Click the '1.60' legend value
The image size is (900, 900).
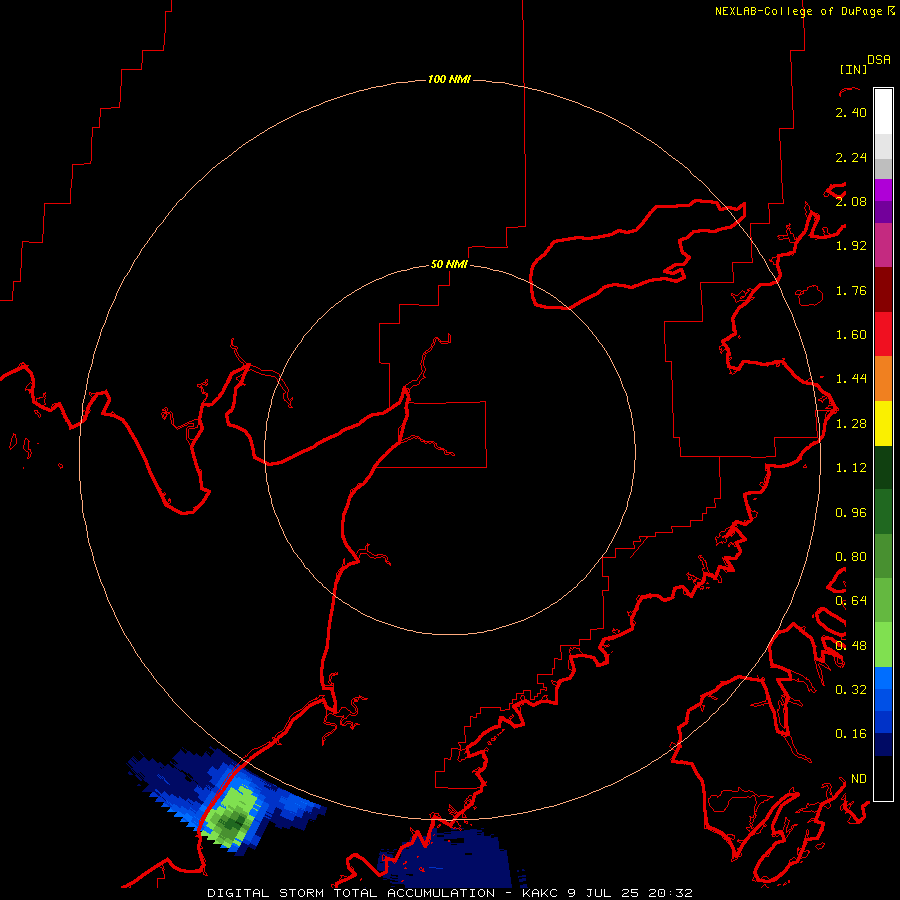click(851, 335)
